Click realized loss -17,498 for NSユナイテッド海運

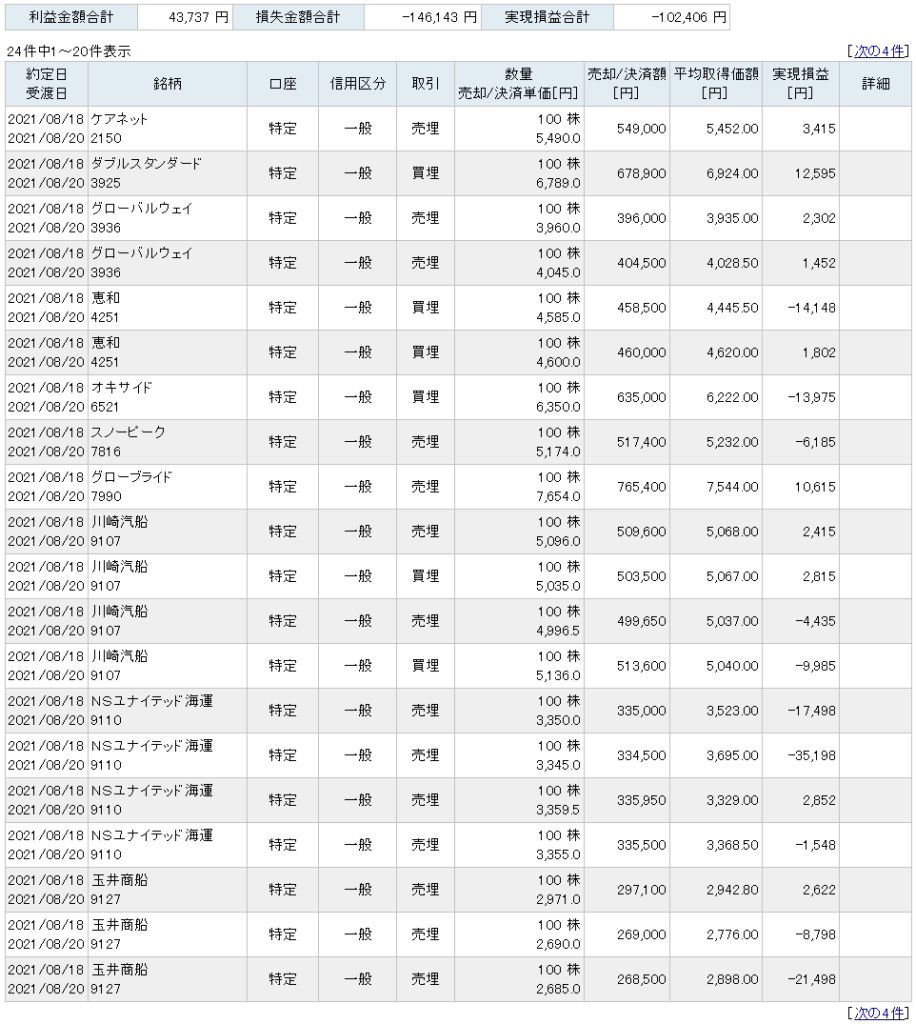tap(812, 711)
